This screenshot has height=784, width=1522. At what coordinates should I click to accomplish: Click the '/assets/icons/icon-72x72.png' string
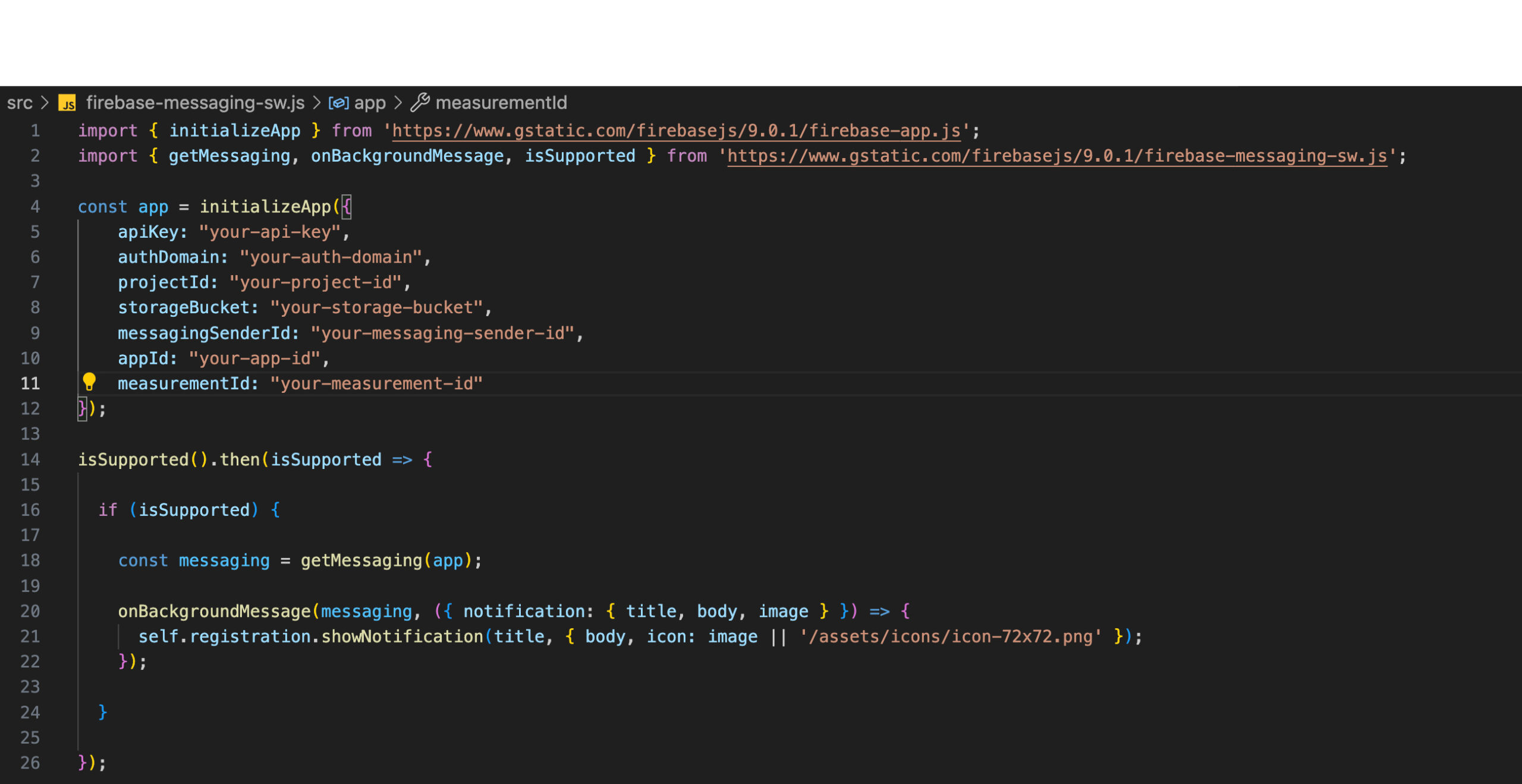click(x=950, y=637)
